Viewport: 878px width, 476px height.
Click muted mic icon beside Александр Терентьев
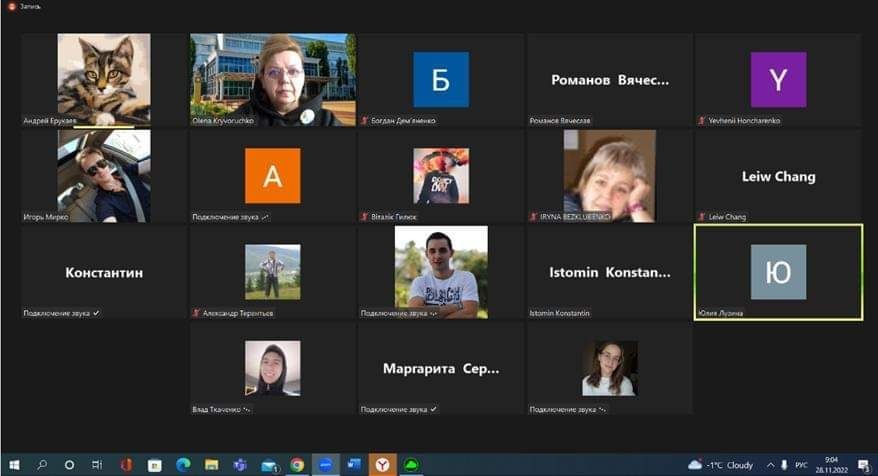(196, 313)
